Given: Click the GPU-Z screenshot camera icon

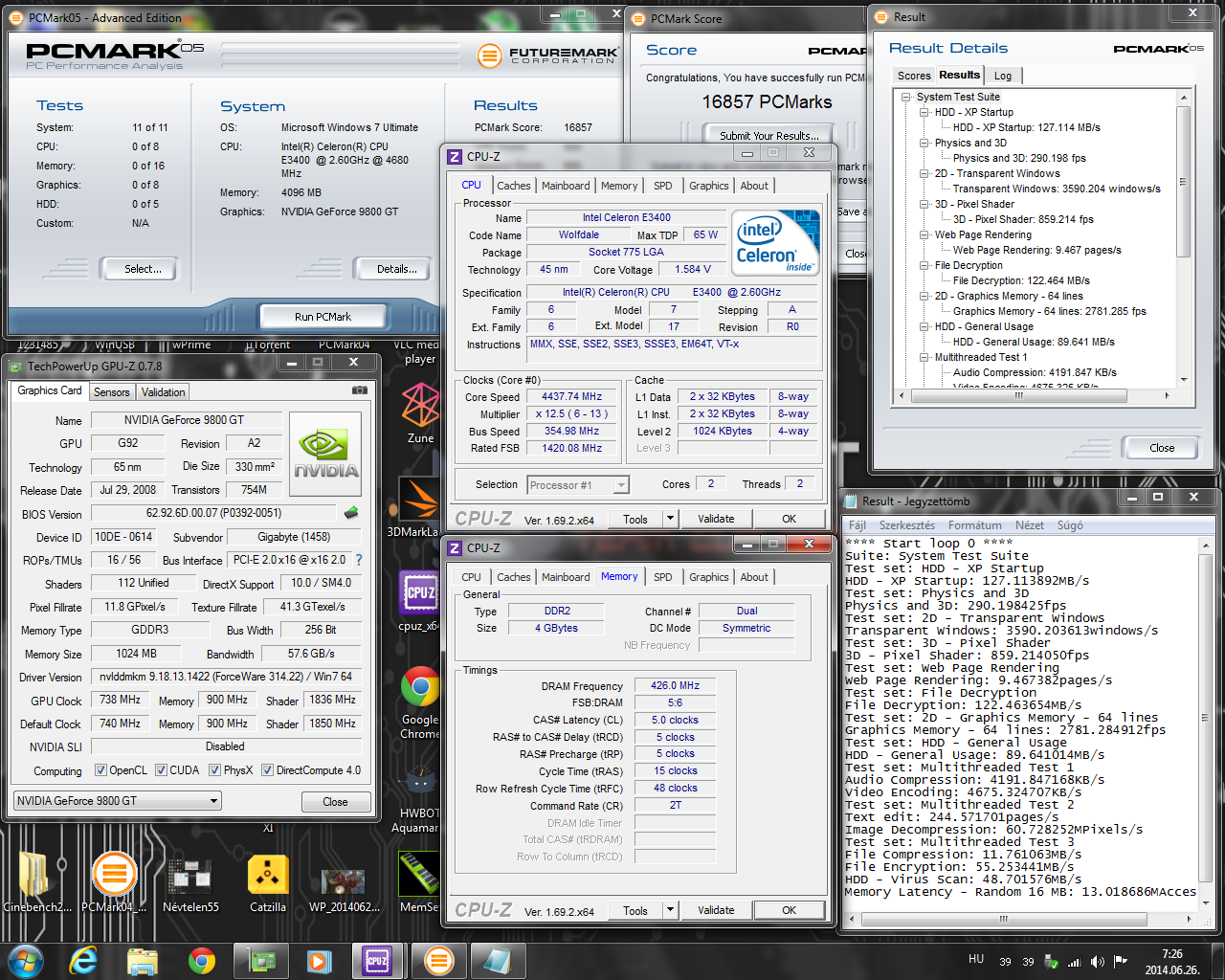Looking at the screenshot, I should (x=360, y=390).
